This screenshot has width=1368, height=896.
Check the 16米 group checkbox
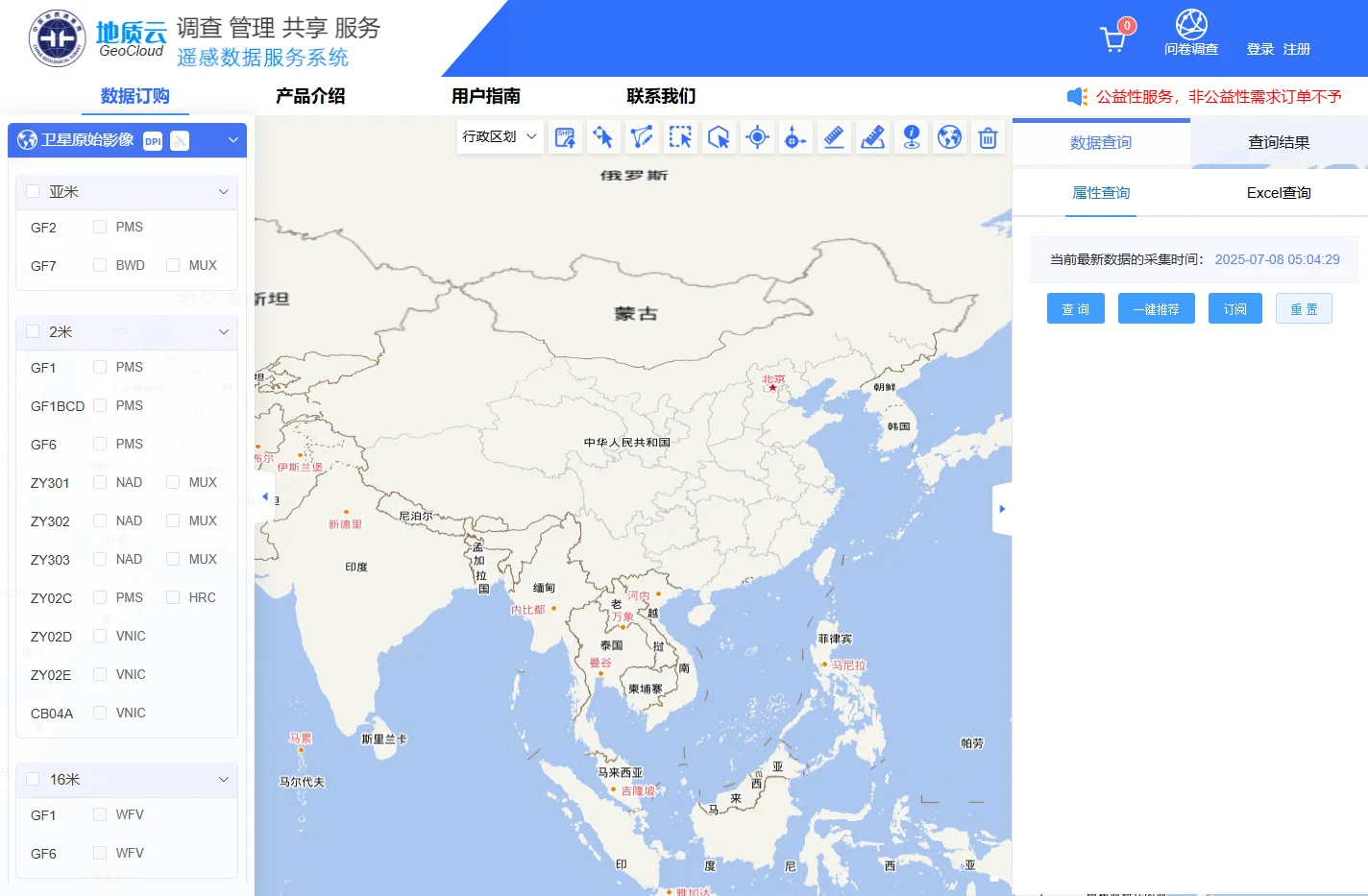click(x=33, y=779)
